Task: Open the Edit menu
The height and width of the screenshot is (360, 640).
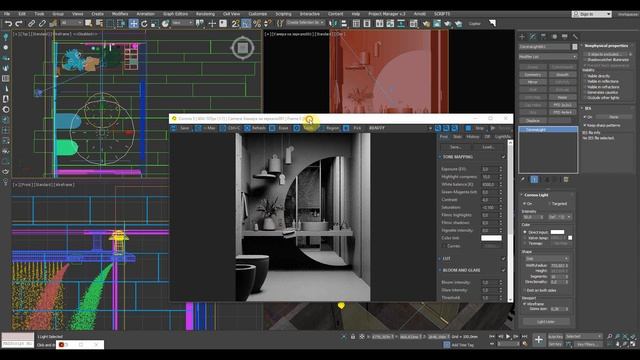Action: (22, 14)
